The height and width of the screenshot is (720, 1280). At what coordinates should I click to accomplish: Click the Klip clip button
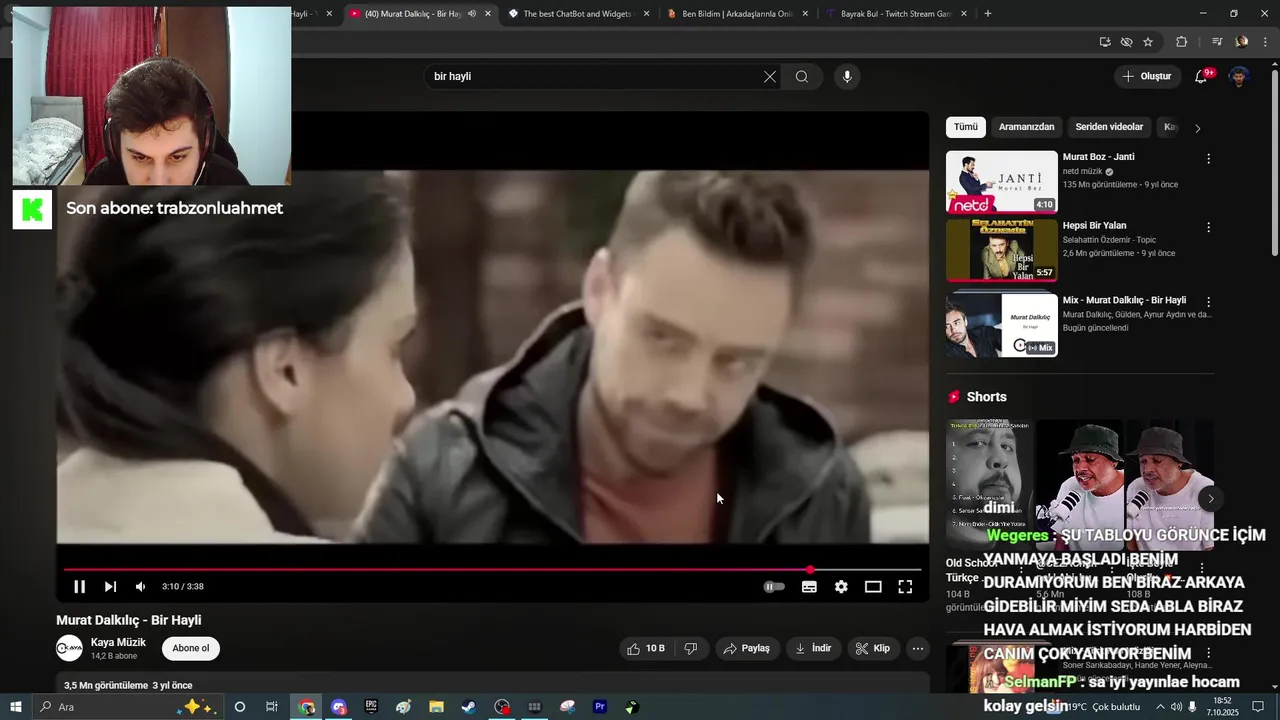coord(873,649)
